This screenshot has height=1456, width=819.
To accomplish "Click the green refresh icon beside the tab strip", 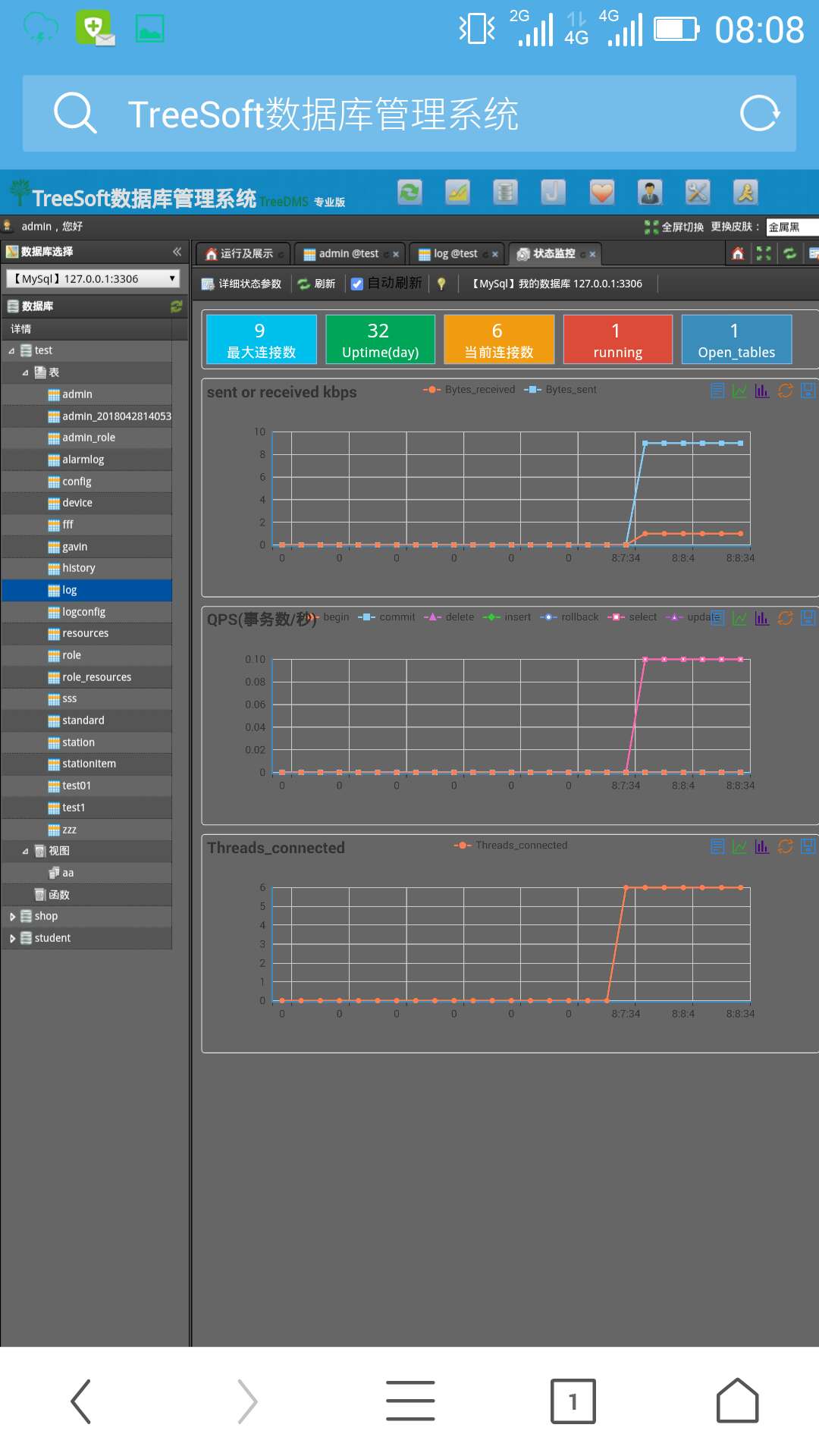I will [x=789, y=254].
